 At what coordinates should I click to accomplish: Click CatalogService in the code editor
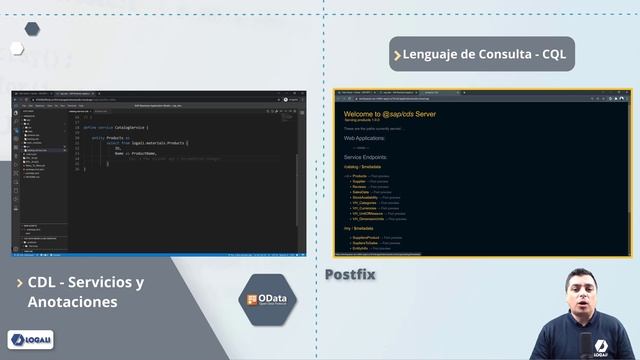[129, 127]
